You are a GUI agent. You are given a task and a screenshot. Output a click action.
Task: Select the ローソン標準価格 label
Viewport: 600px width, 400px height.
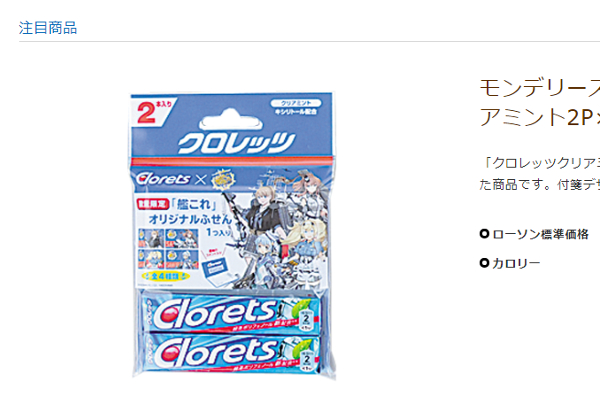click(540, 234)
